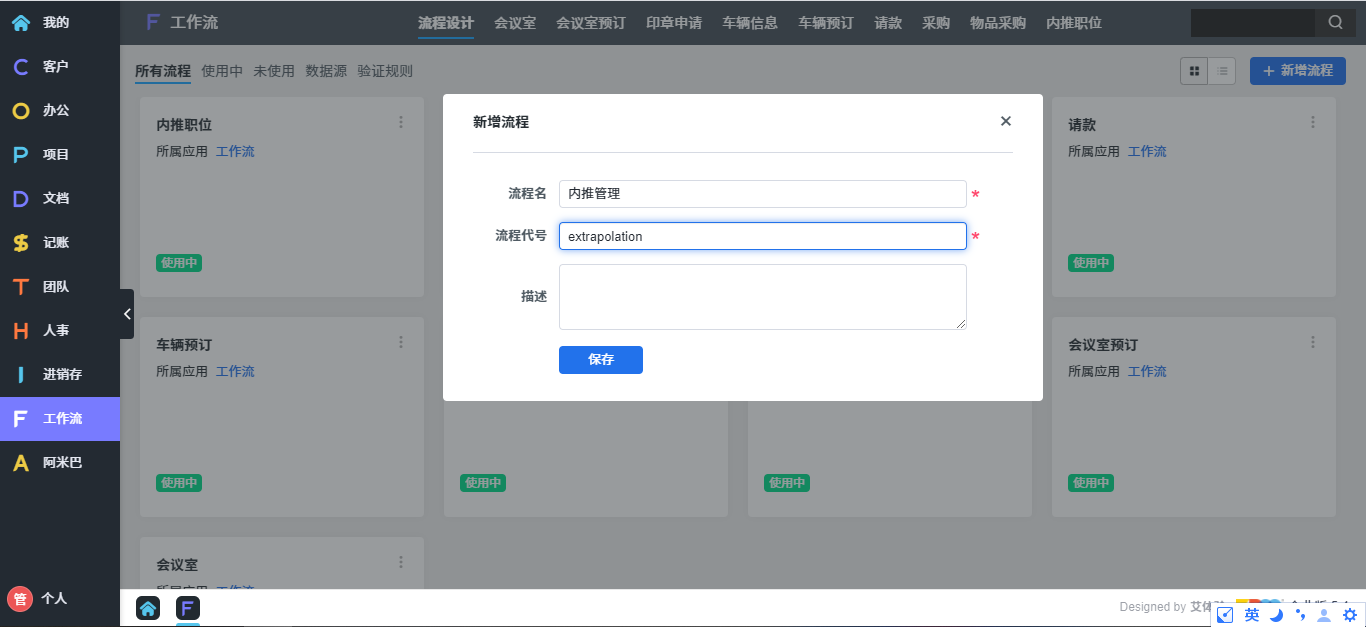Screen dimensions: 1366x627
Task: Close the 新增流程 dialog
Action: [1005, 121]
